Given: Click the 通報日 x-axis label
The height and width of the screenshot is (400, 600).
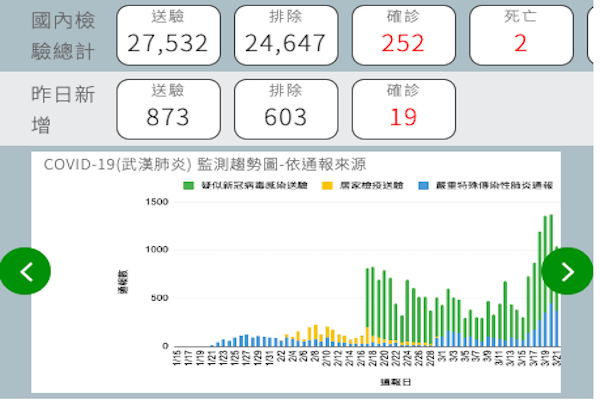Looking at the screenshot, I should click(367, 383).
